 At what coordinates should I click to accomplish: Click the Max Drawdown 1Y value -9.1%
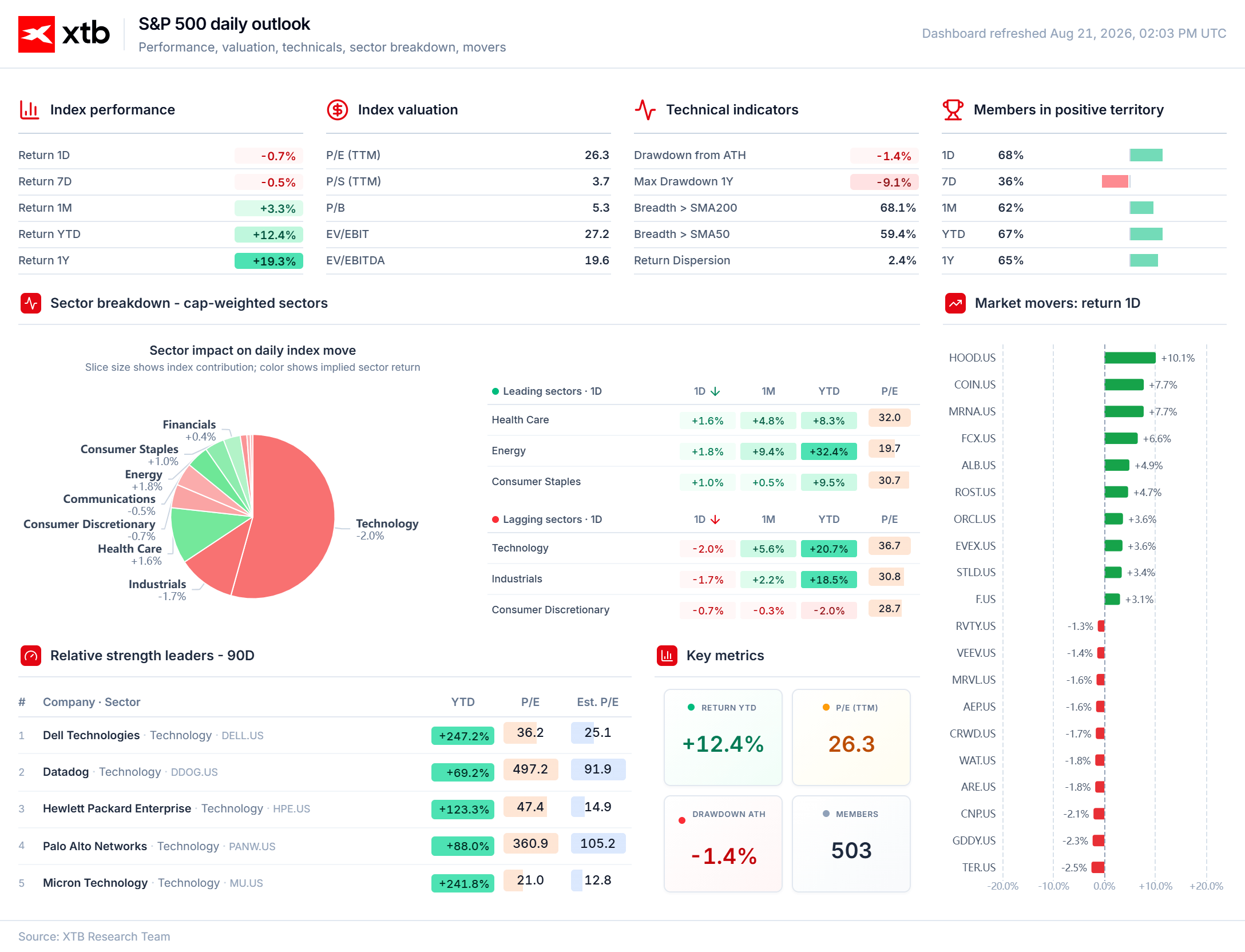[x=885, y=182]
